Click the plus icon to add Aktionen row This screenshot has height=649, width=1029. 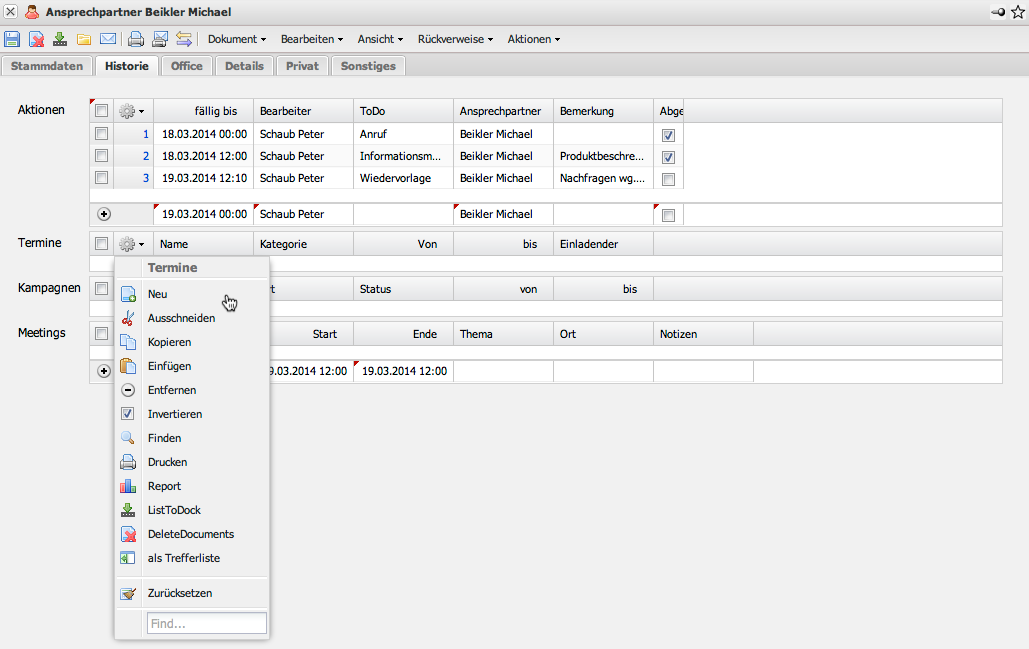(103, 214)
